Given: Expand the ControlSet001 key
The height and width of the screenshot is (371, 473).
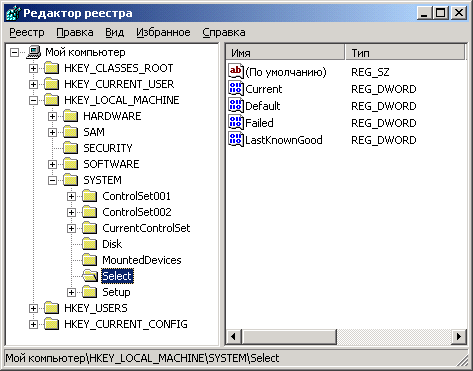Looking at the screenshot, I should pyautogui.click(x=71, y=196).
